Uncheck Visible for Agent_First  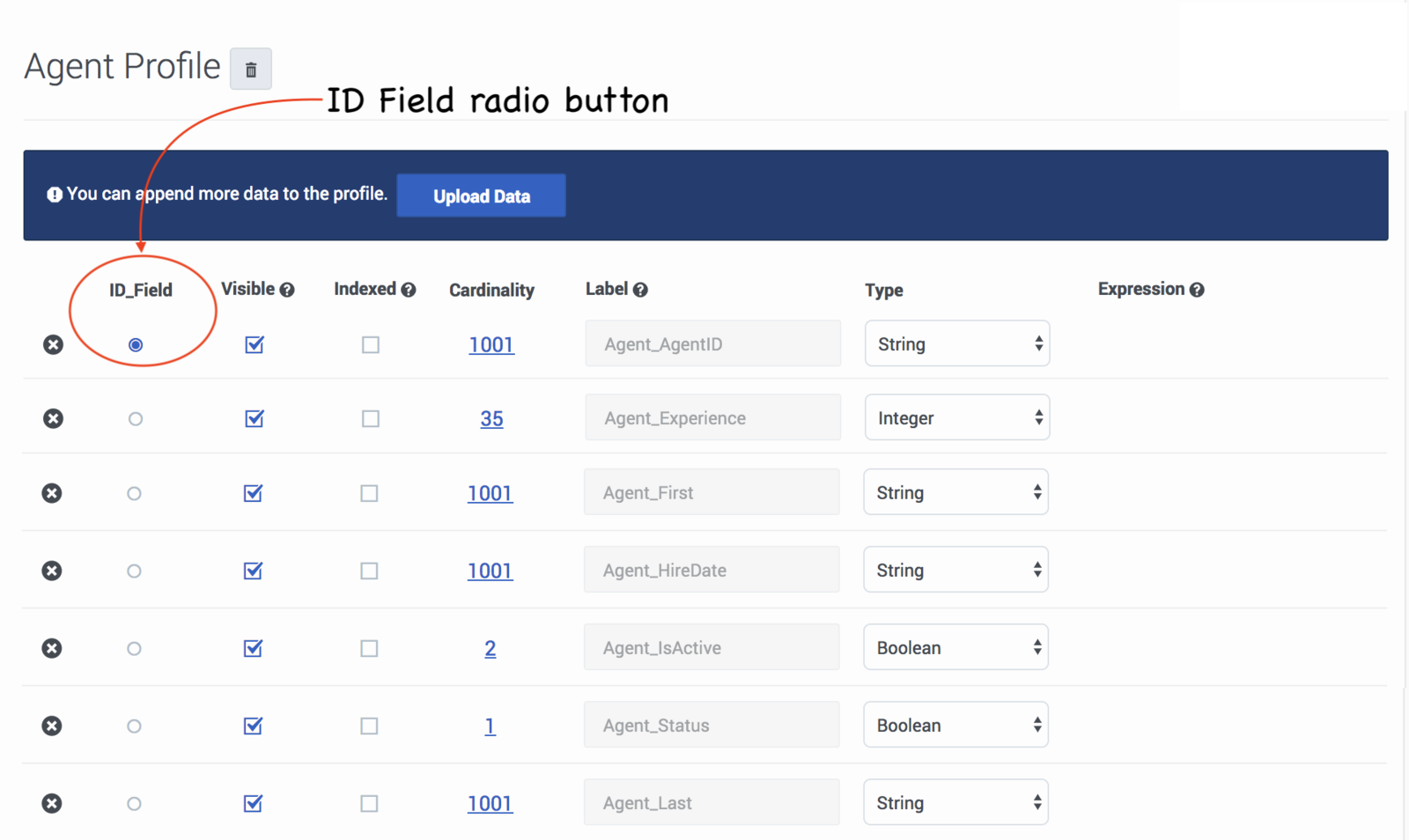pos(254,493)
